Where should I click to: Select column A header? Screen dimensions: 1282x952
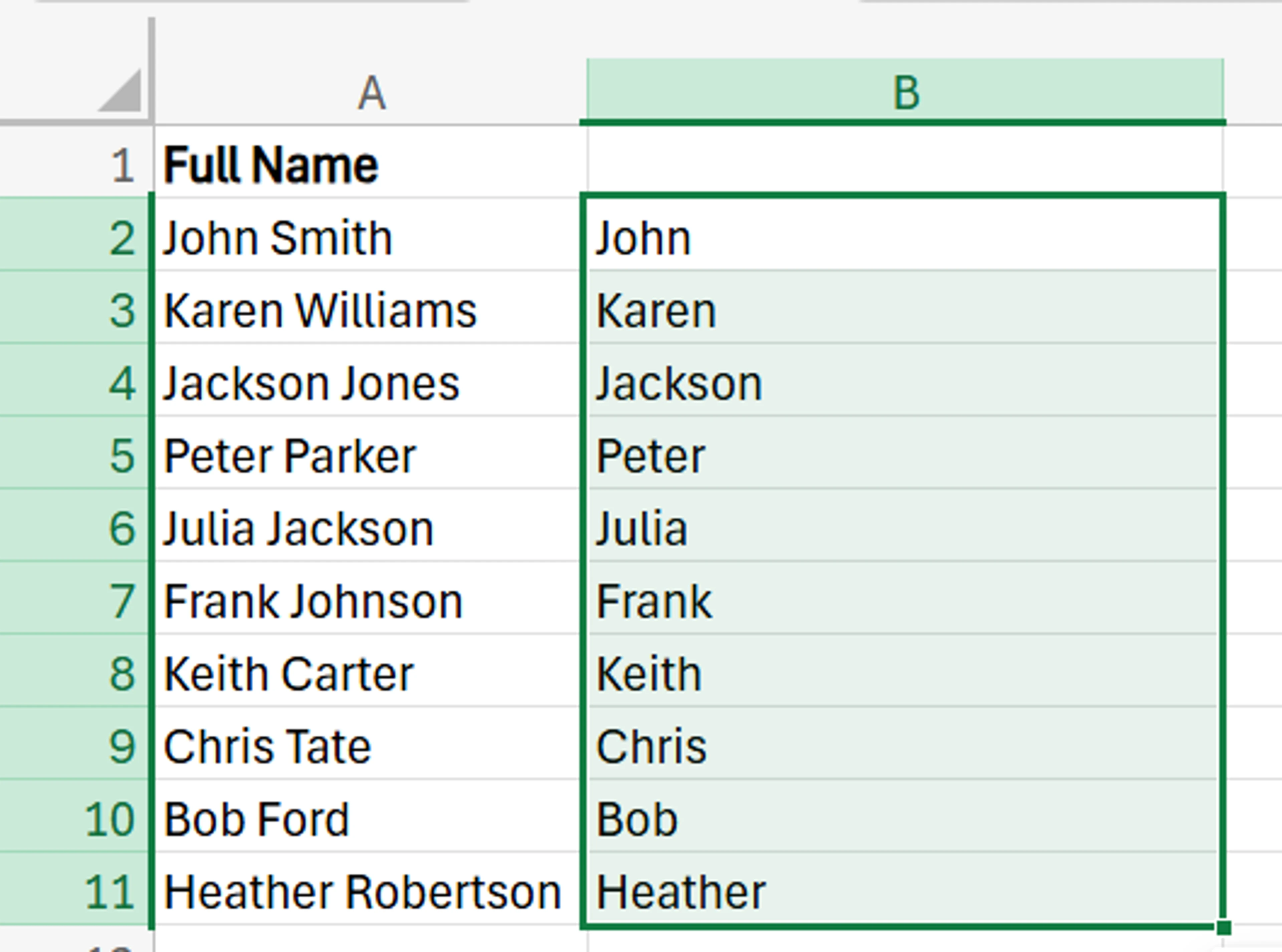[x=369, y=92]
